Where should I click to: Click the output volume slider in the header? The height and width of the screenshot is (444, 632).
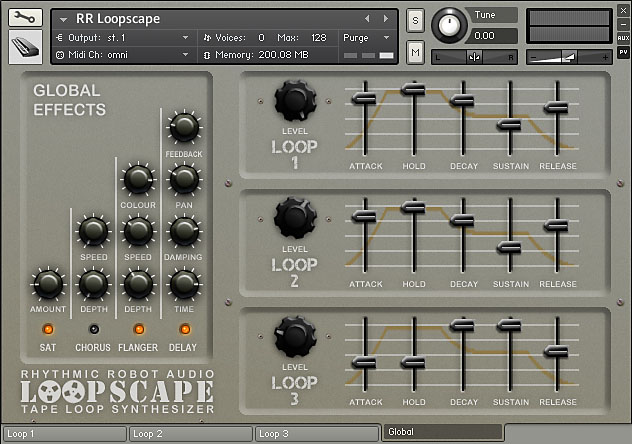pyautogui.click(x=569, y=57)
